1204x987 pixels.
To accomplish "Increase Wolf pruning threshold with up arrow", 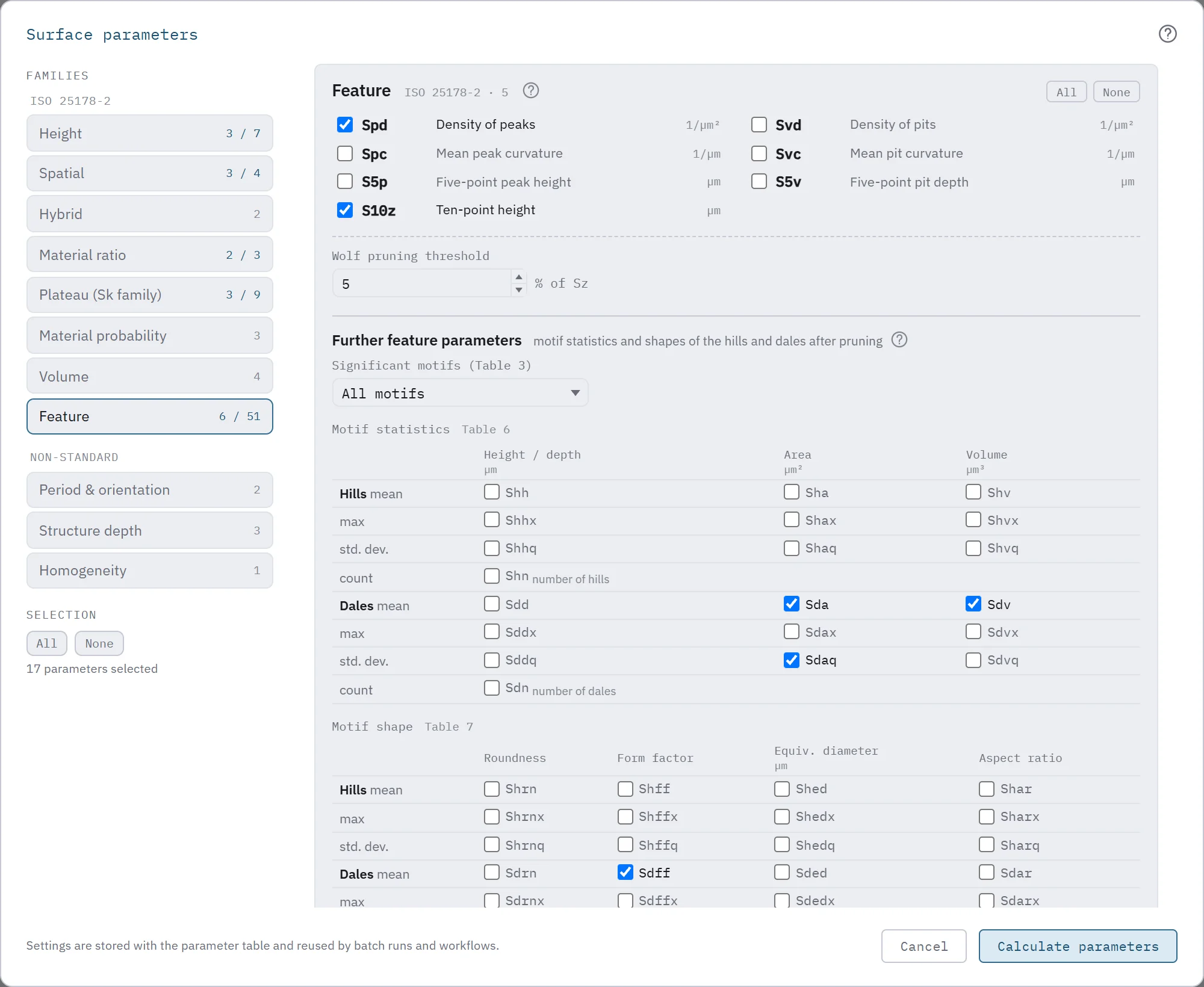I will pyautogui.click(x=518, y=277).
